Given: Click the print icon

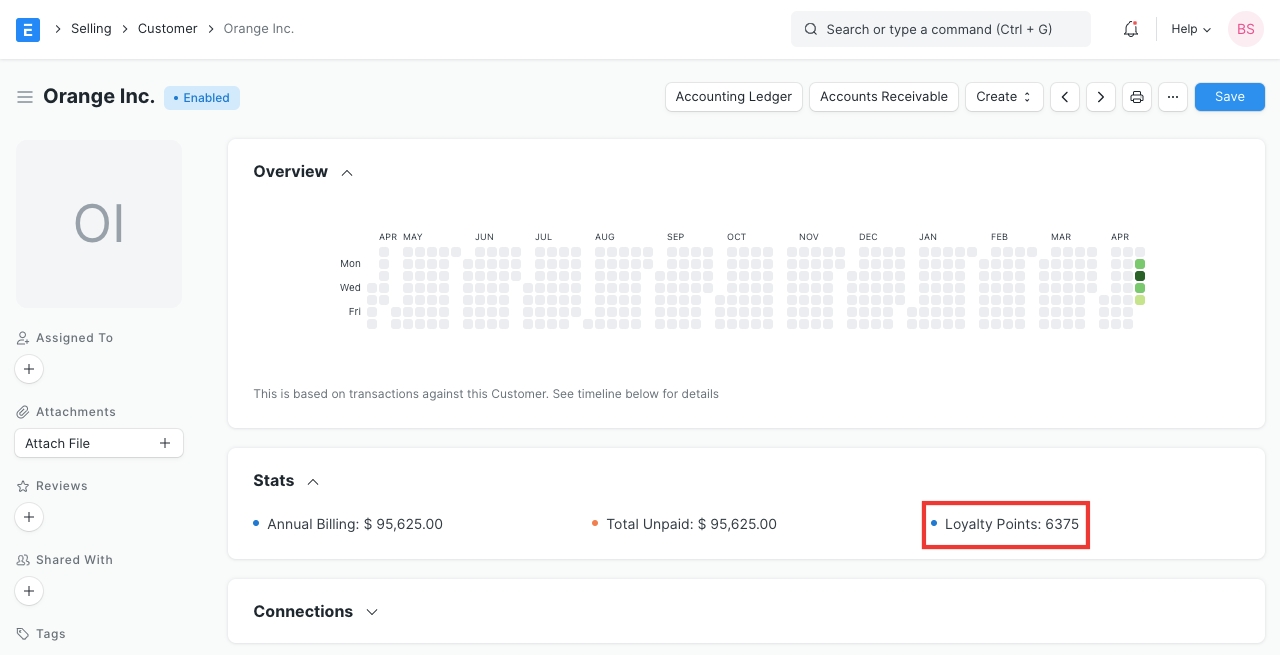Looking at the screenshot, I should (x=1137, y=97).
